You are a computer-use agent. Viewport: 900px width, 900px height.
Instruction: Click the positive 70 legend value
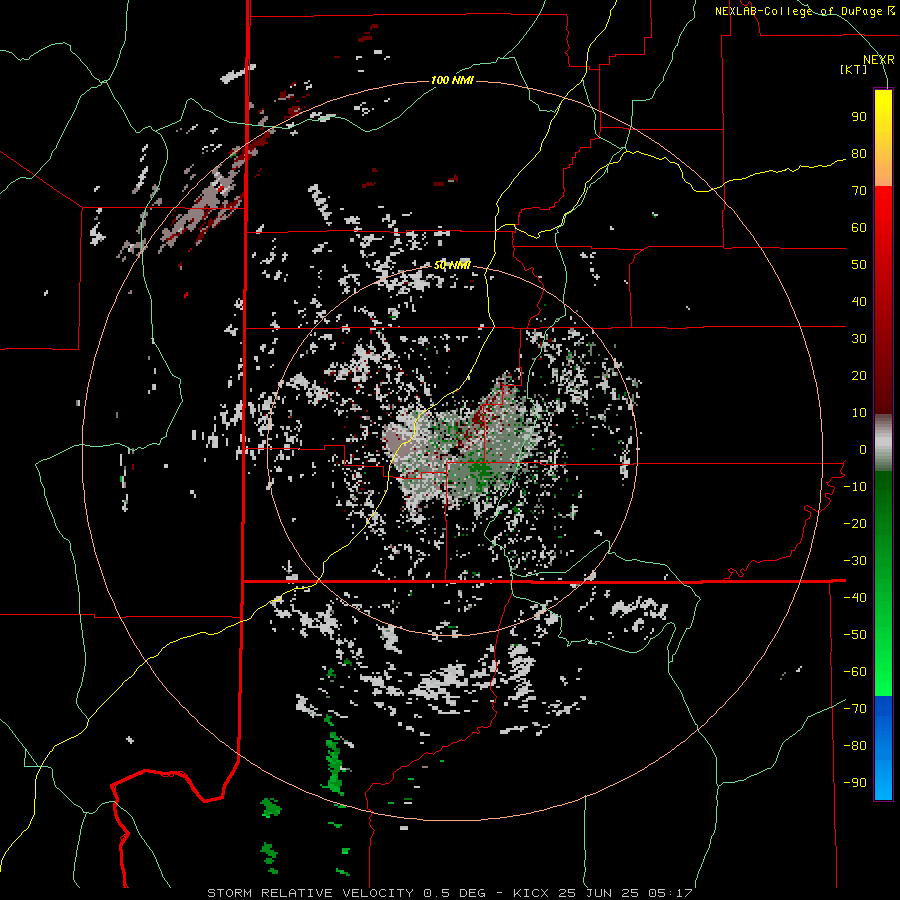(859, 191)
